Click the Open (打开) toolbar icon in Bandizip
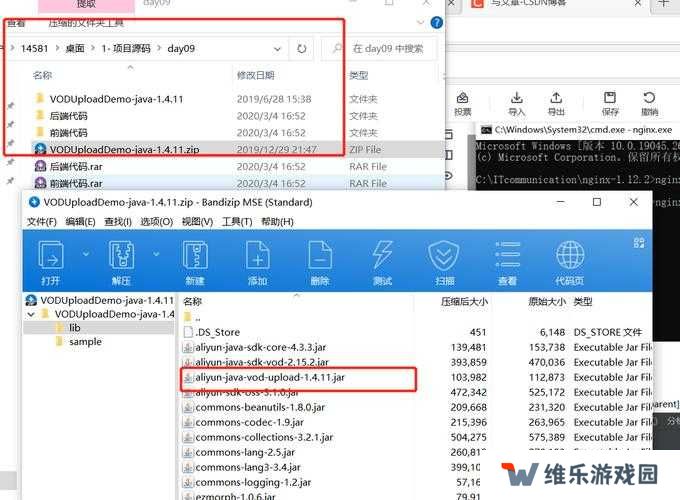This screenshot has height=500, width=680. point(51,262)
